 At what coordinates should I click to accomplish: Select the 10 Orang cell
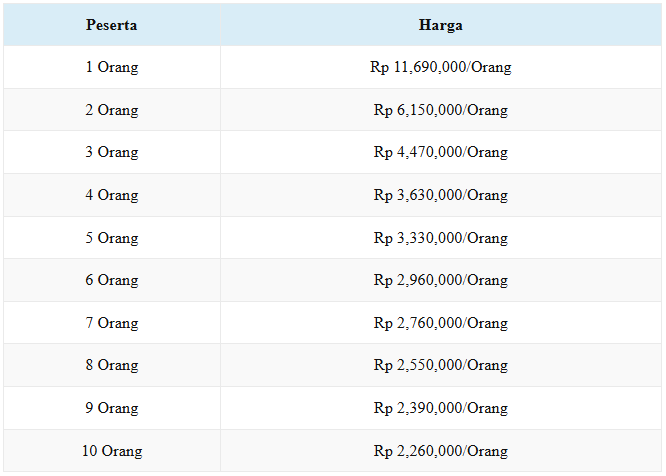click(112, 451)
